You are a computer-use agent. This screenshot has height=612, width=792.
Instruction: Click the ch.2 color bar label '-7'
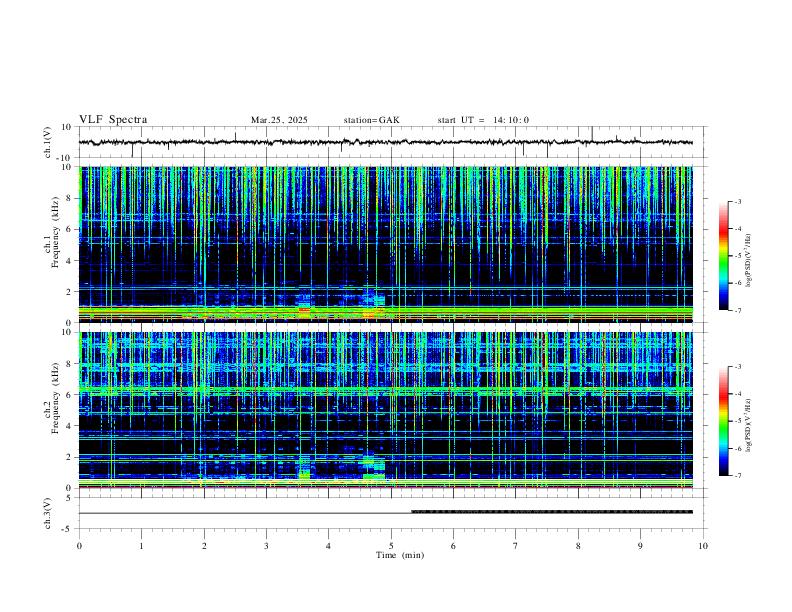coord(737,476)
